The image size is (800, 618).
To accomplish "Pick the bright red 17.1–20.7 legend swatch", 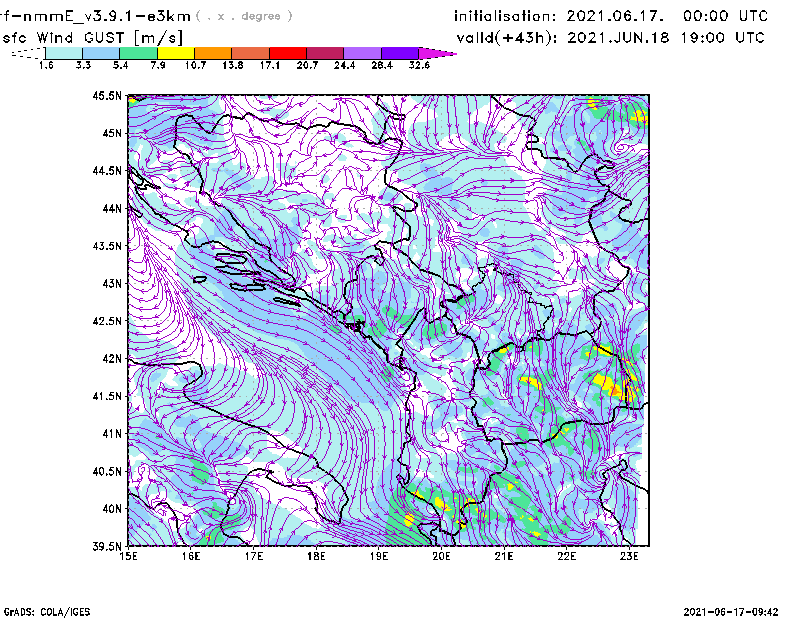I will tap(288, 53).
